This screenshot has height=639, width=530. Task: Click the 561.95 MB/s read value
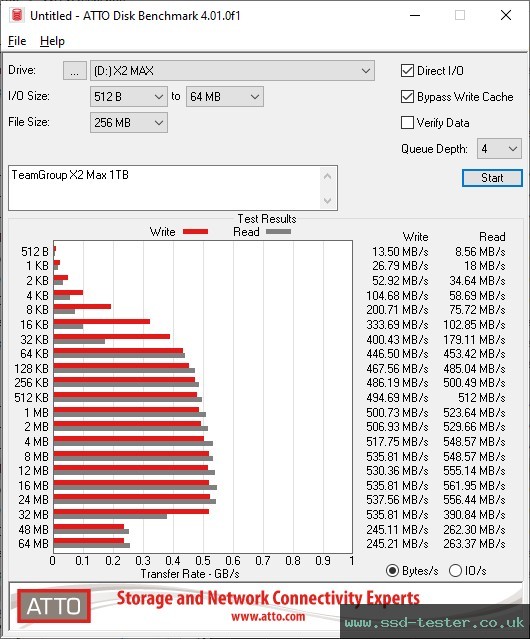475,485
